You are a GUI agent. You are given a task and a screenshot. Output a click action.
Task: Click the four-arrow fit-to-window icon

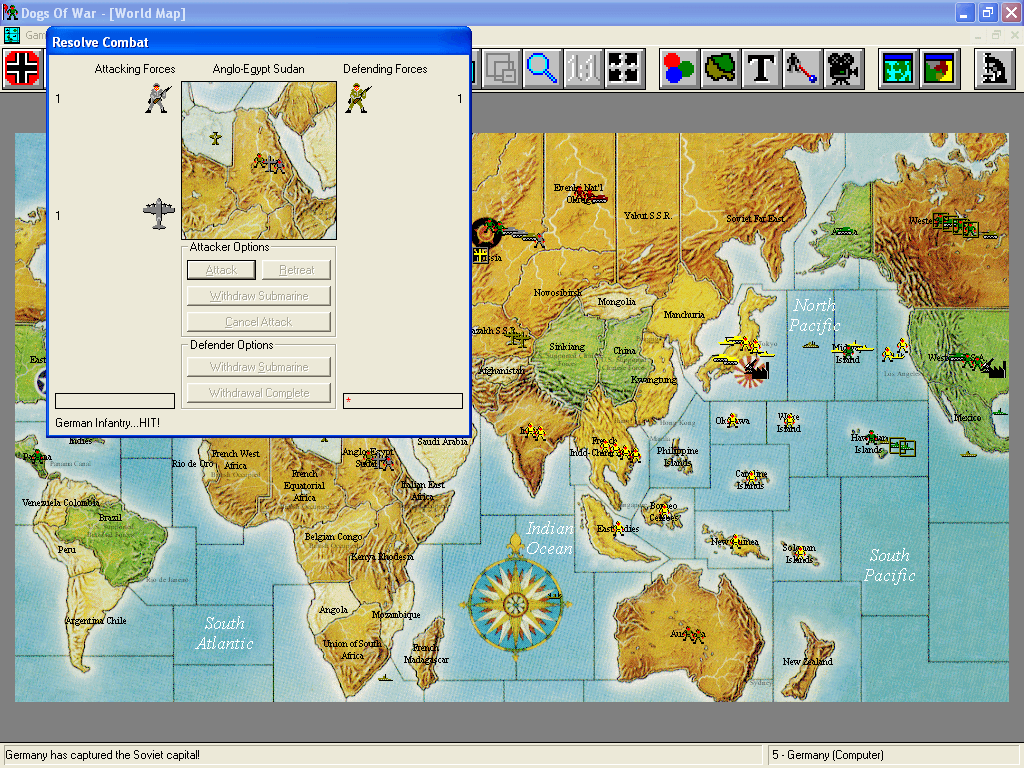[x=623, y=68]
